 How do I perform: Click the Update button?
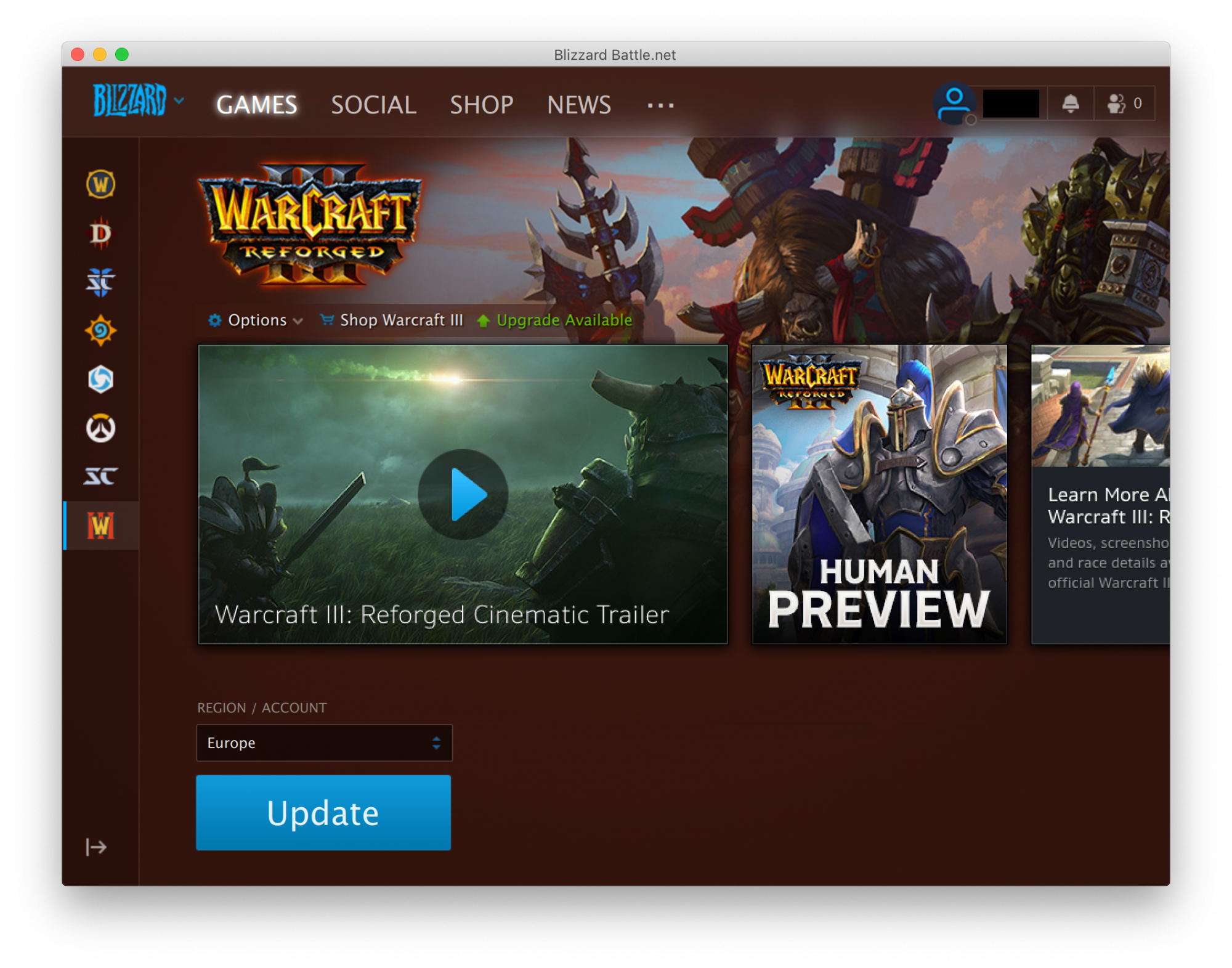(x=323, y=813)
